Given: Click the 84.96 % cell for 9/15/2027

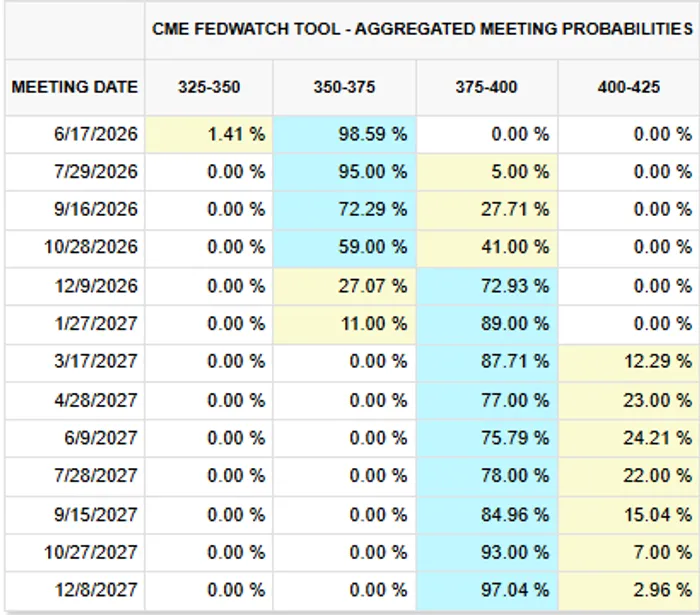Looking at the screenshot, I should 487,515.
